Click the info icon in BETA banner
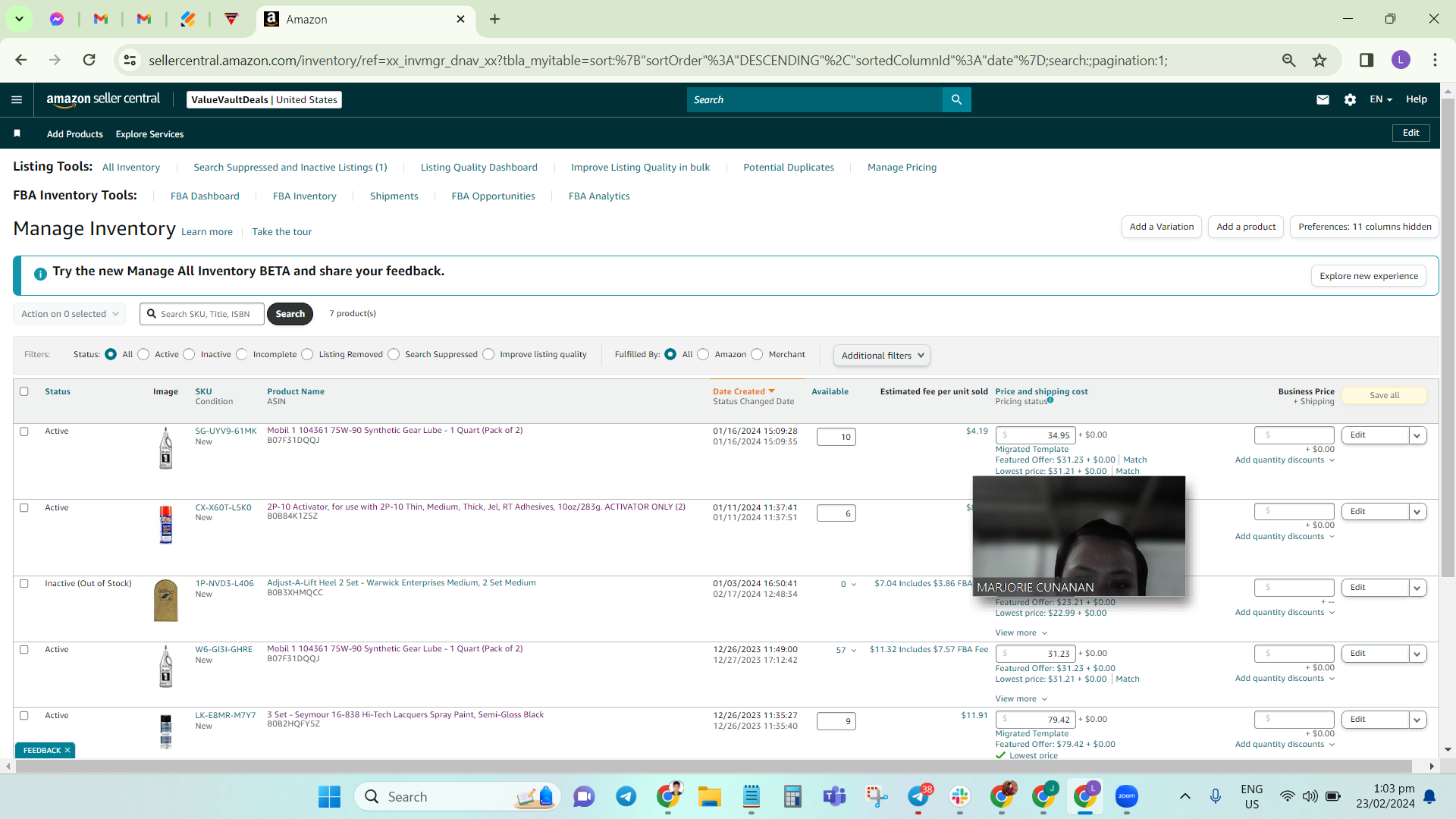 coord(40,274)
